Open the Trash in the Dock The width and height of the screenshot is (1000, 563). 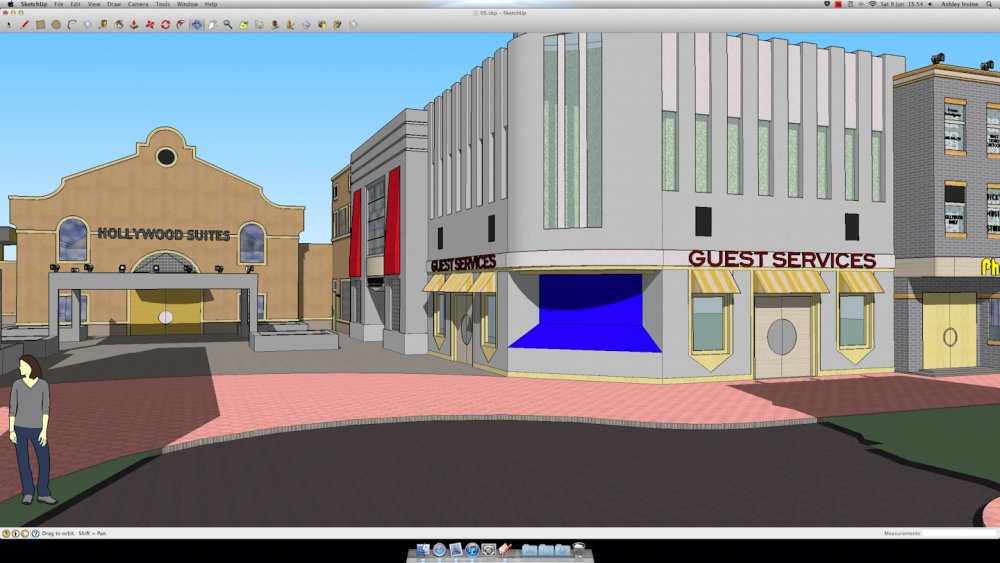579,550
